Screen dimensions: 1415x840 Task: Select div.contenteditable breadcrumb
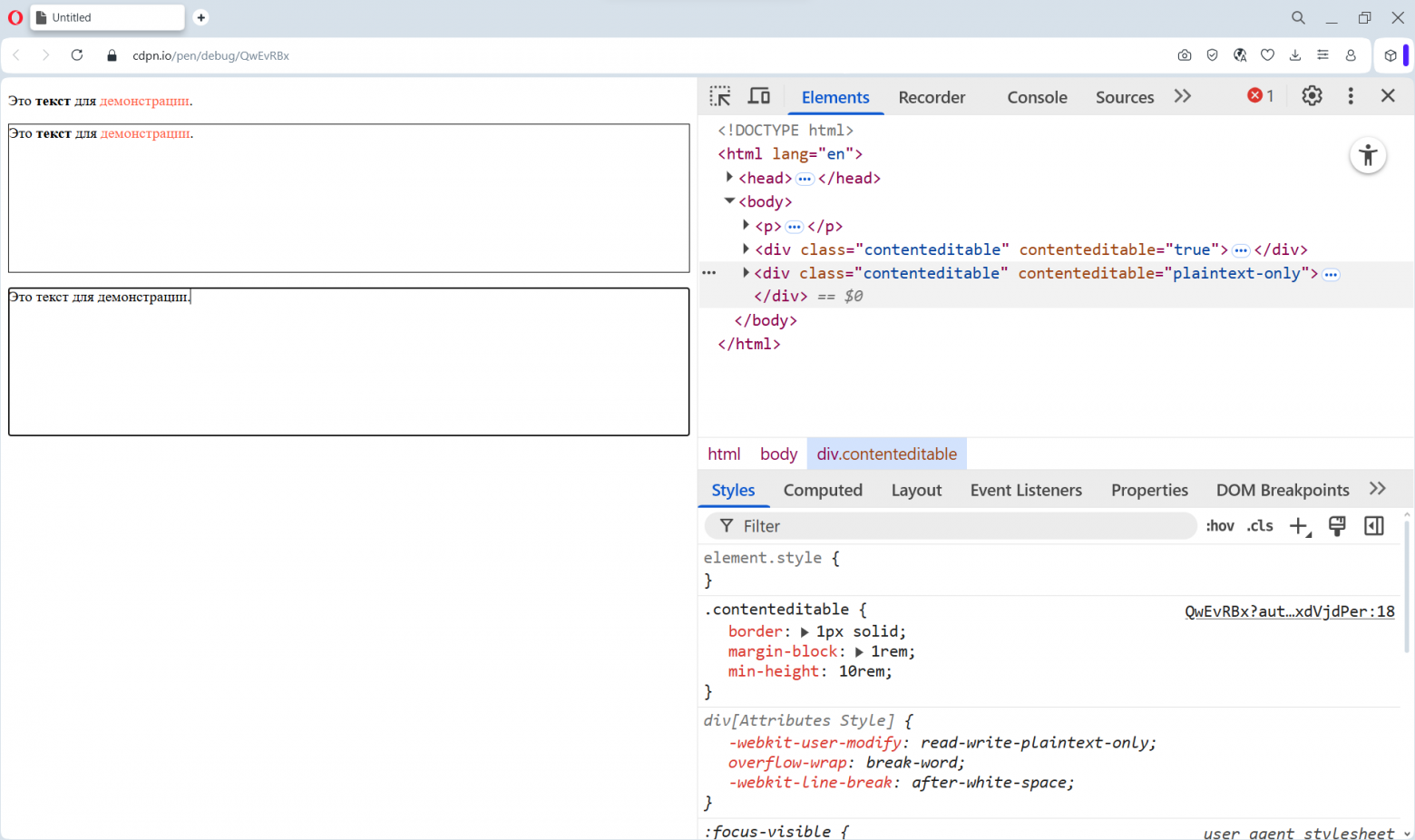coord(886,454)
